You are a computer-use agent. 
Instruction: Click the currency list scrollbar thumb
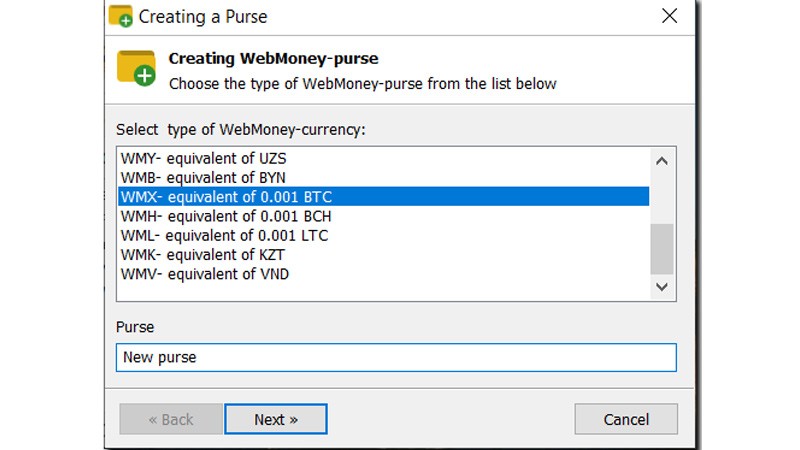tap(662, 248)
